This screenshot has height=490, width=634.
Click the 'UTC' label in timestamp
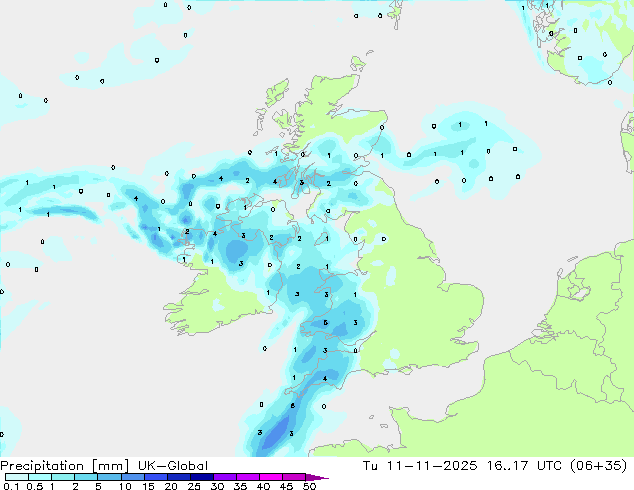[x=549, y=466]
